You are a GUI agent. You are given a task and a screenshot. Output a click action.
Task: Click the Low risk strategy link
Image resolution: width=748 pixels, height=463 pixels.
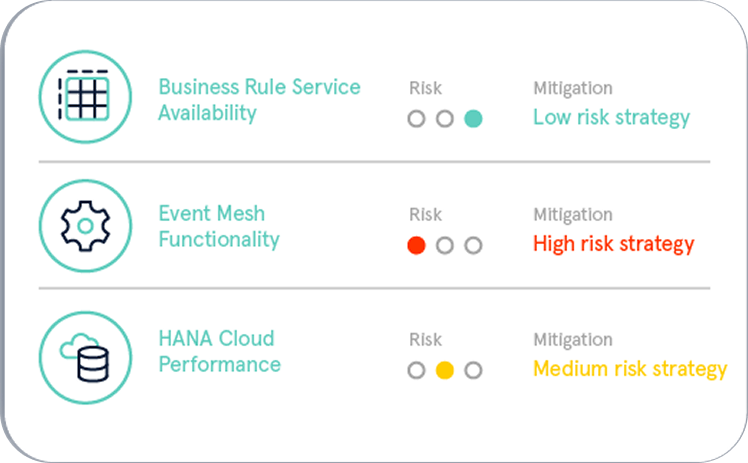(611, 117)
